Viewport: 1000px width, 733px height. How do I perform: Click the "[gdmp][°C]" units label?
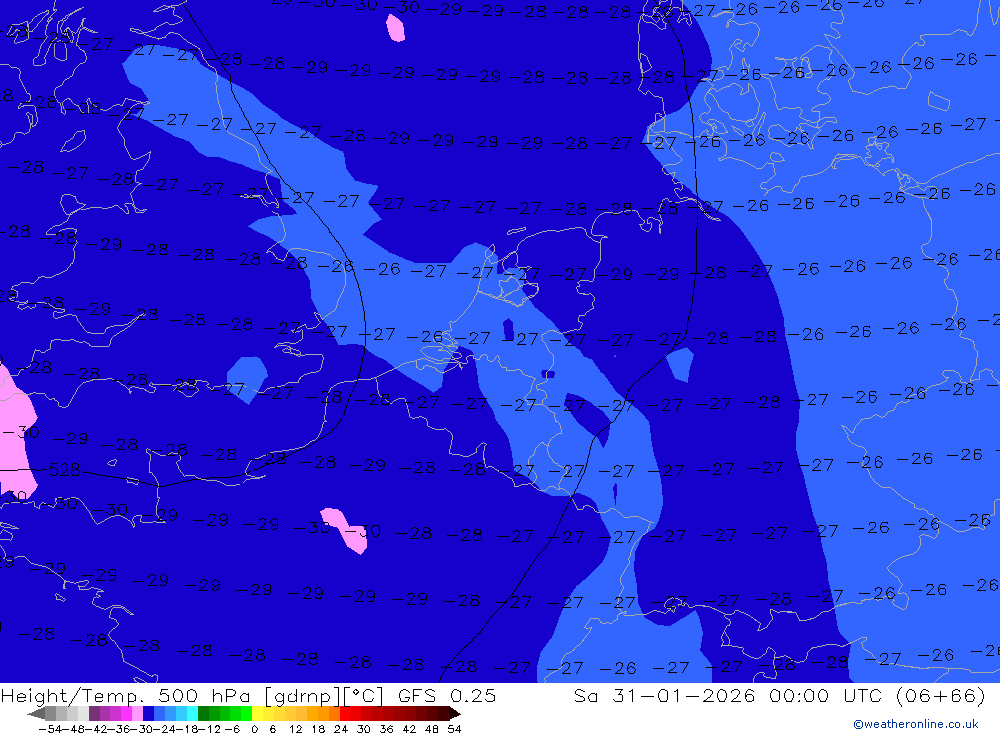323,695
